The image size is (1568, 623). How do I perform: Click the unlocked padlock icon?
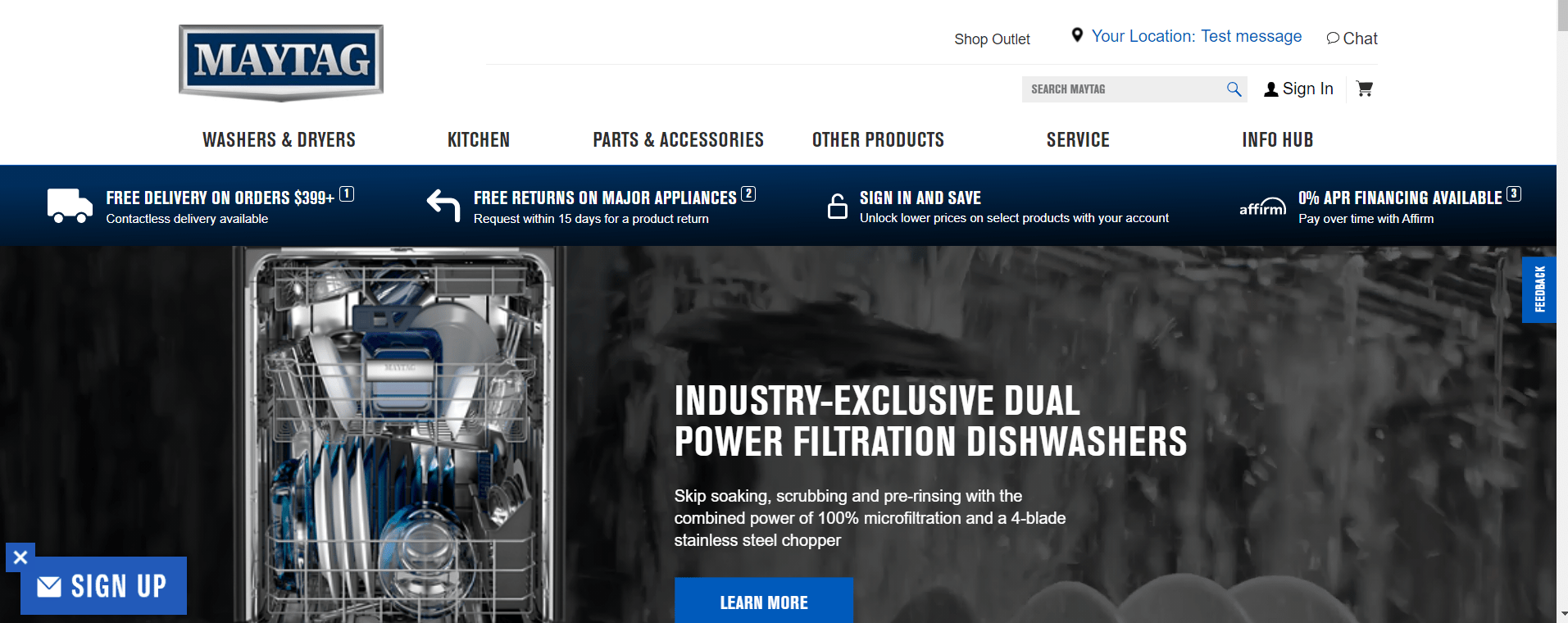pos(838,206)
